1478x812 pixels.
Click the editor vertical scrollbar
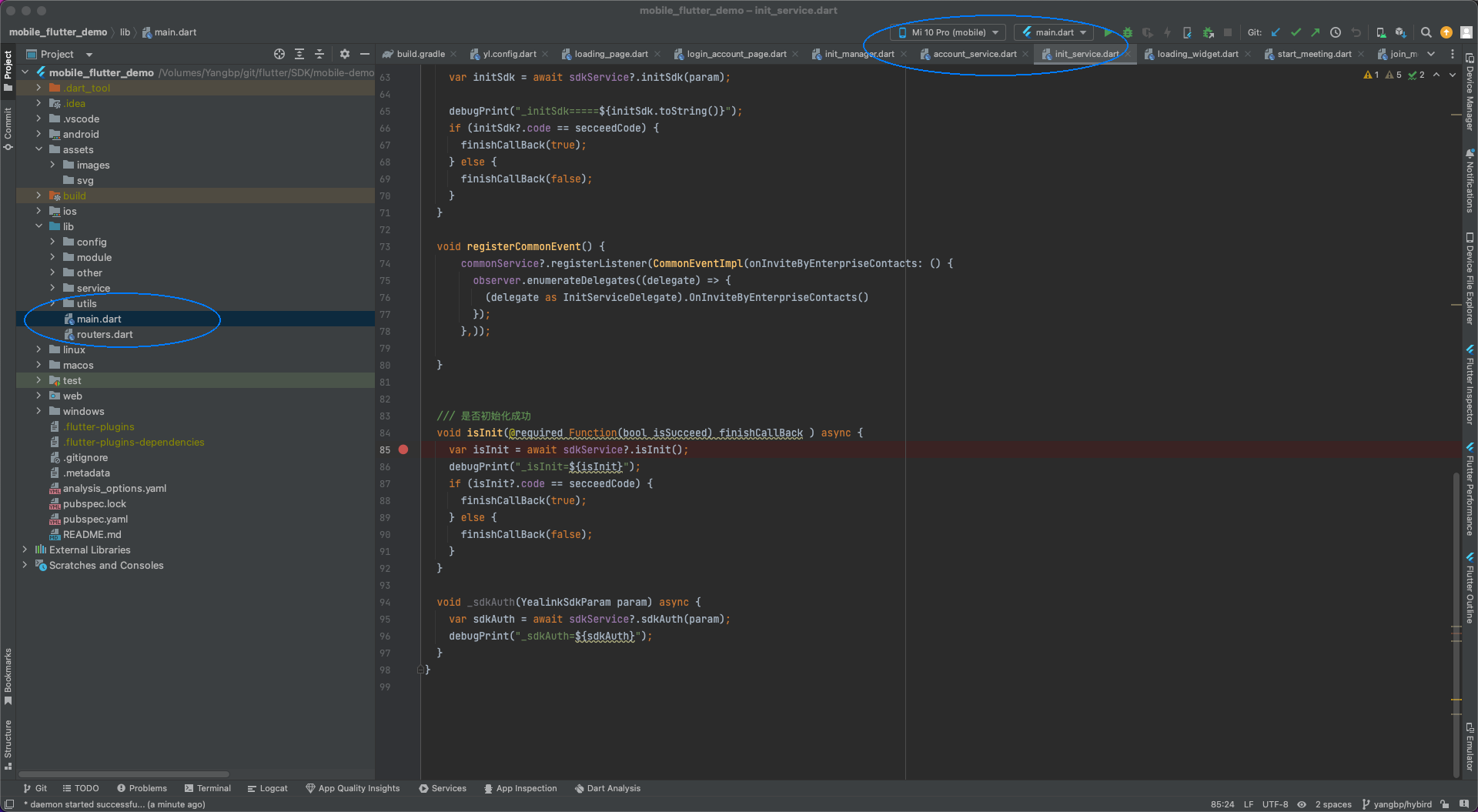pos(1456,623)
